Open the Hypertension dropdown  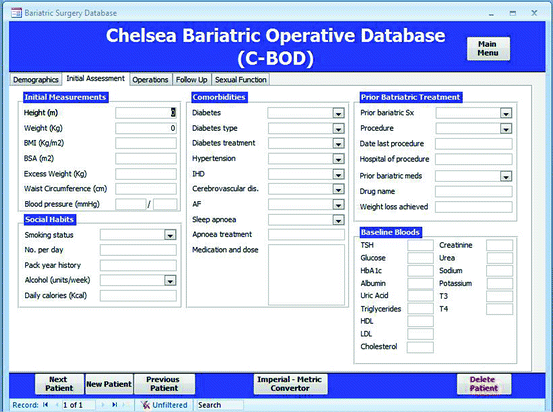(x=338, y=159)
